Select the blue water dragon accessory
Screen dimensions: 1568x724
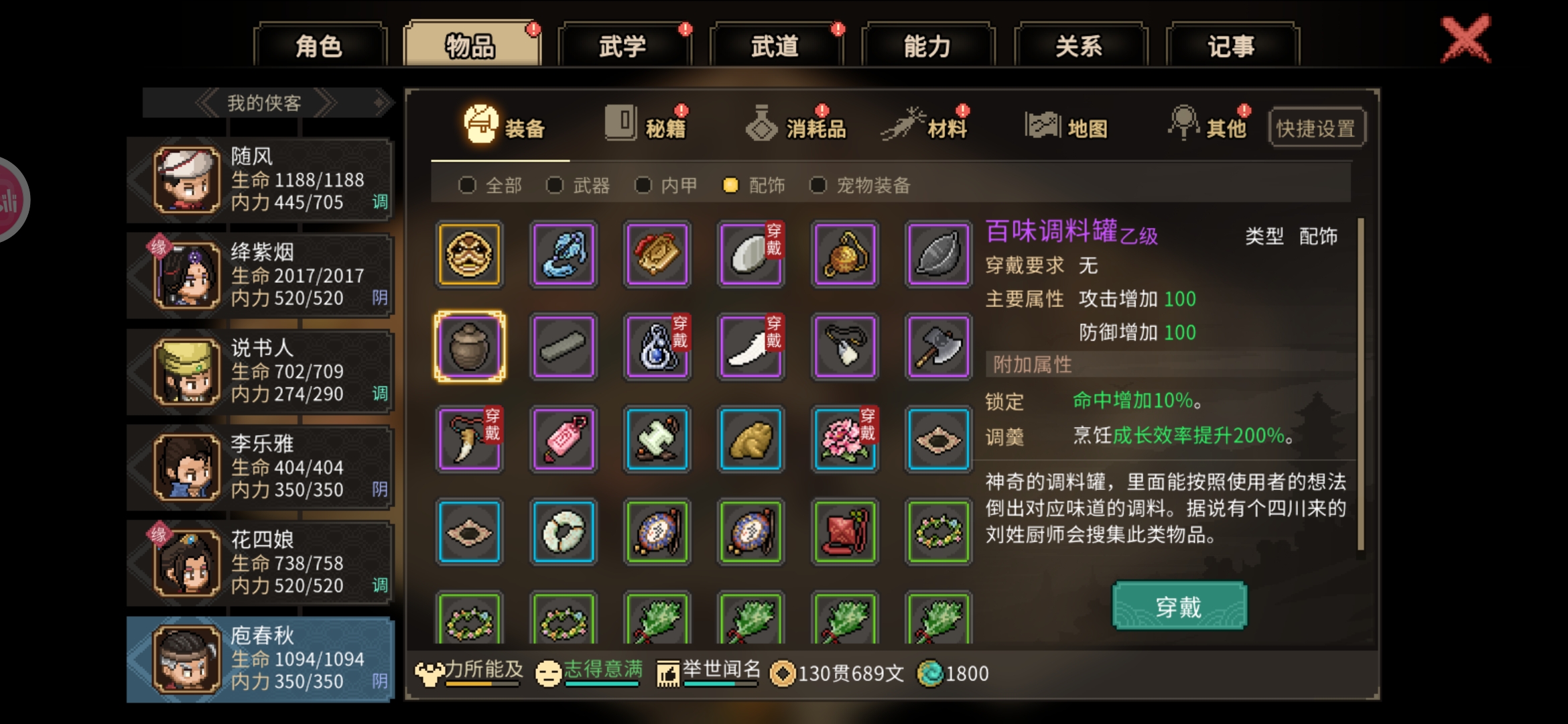(563, 254)
